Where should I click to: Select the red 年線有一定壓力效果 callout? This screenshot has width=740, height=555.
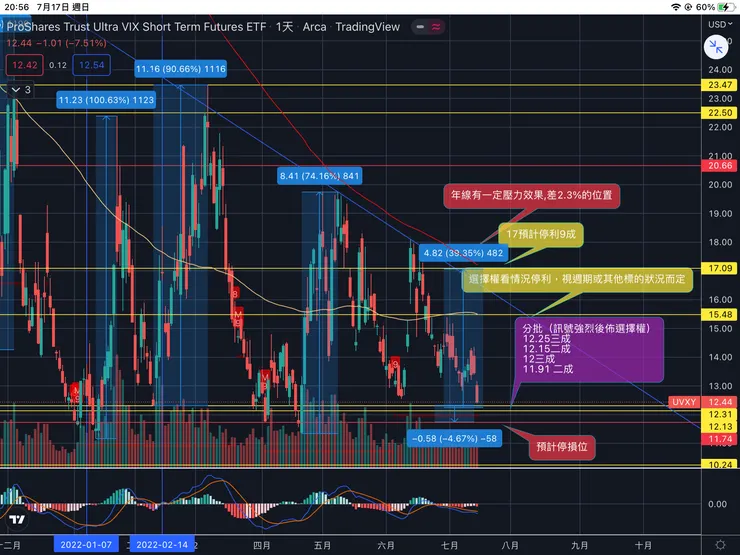(531, 195)
